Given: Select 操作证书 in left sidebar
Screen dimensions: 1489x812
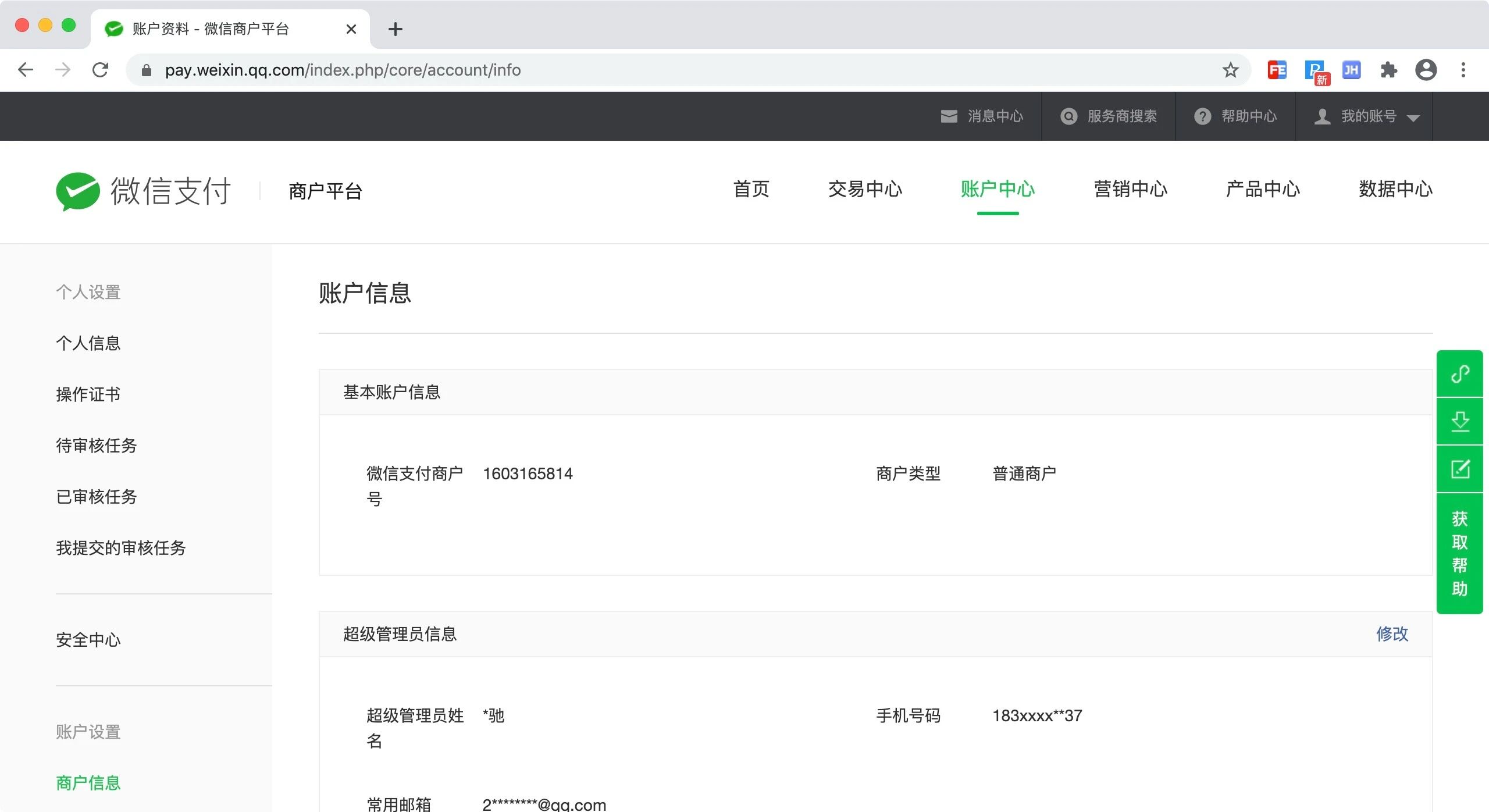Looking at the screenshot, I should point(88,394).
